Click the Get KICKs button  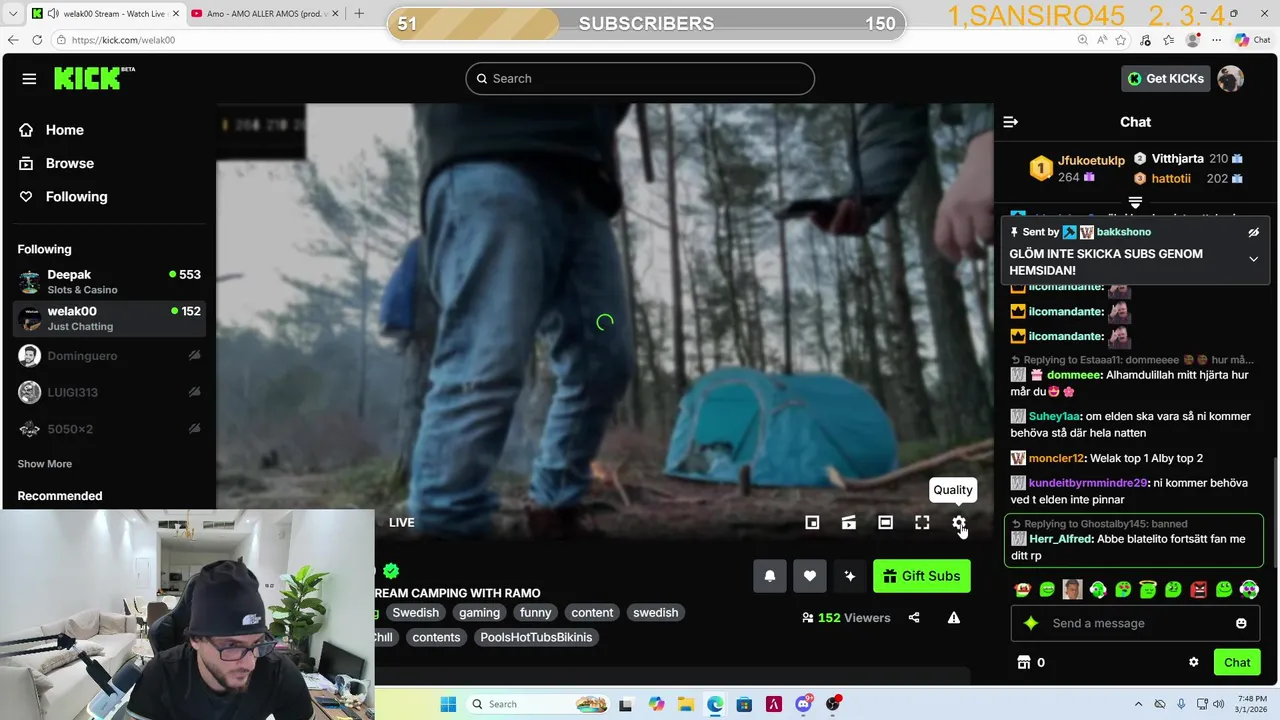pyautogui.click(x=1166, y=78)
